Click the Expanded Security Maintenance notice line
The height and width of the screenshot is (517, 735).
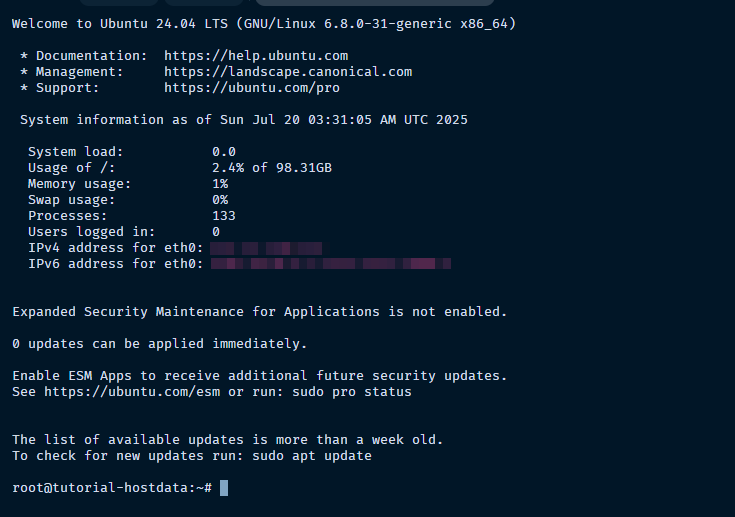[x=260, y=312]
